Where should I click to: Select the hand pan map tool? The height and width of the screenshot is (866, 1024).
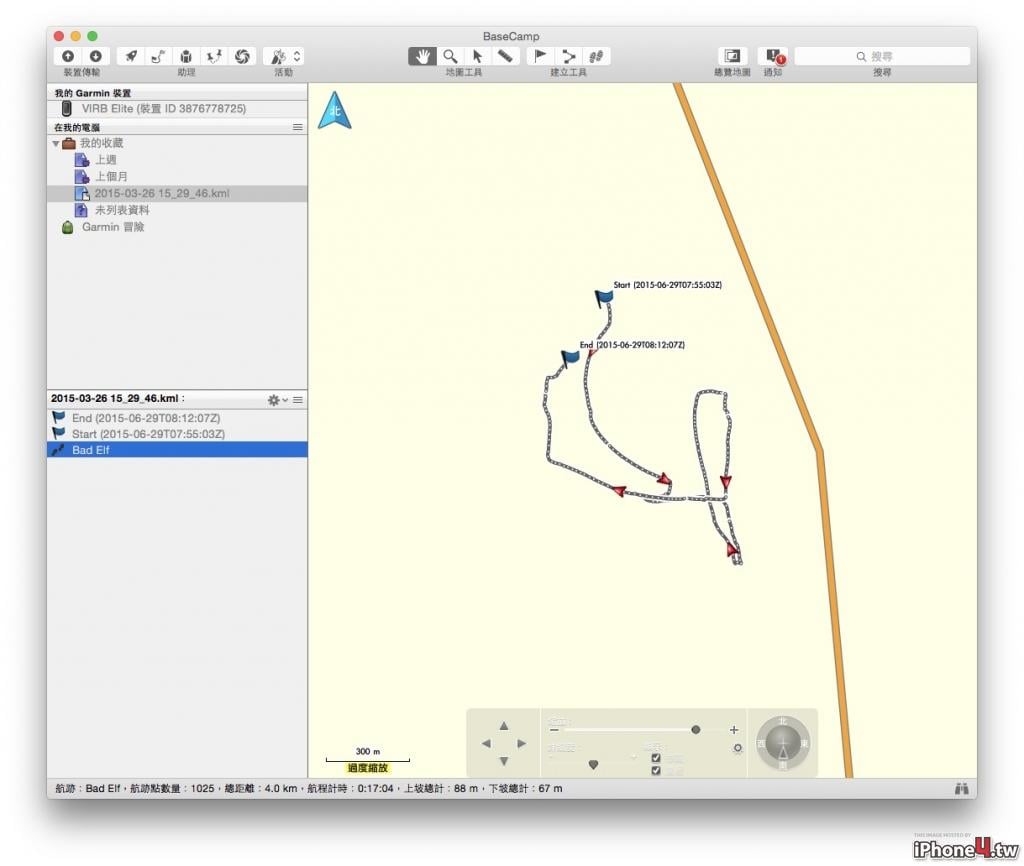point(422,56)
